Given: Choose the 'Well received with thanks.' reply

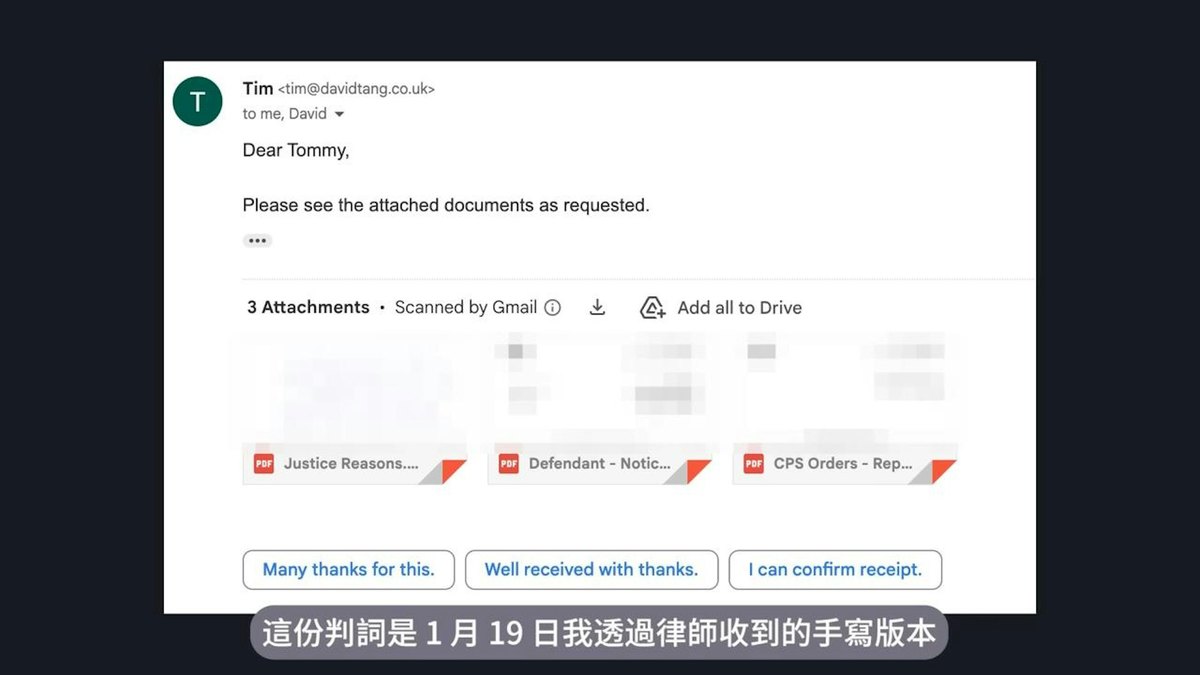Looking at the screenshot, I should [591, 570].
